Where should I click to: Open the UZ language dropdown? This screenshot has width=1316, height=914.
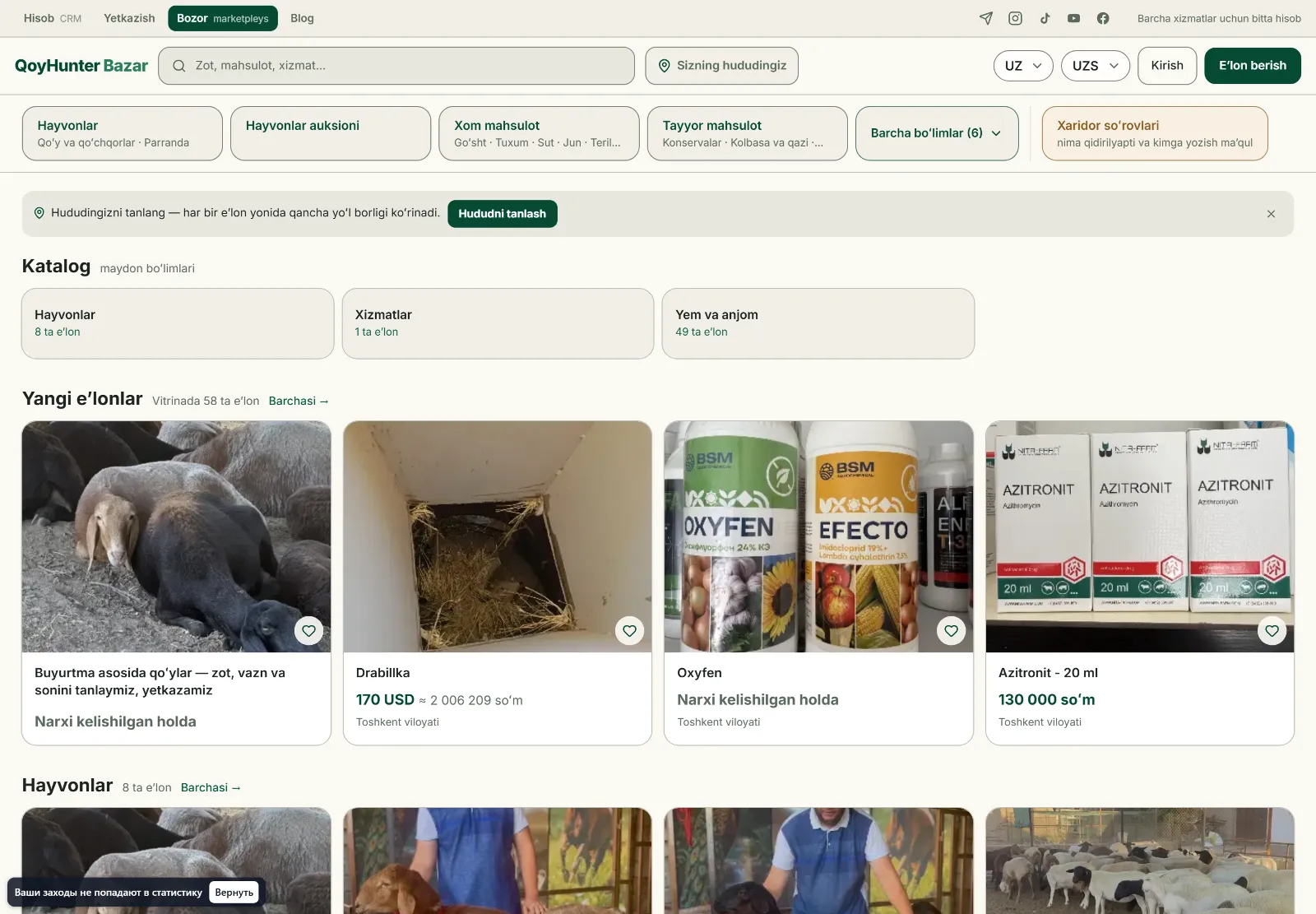[1023, 66]
